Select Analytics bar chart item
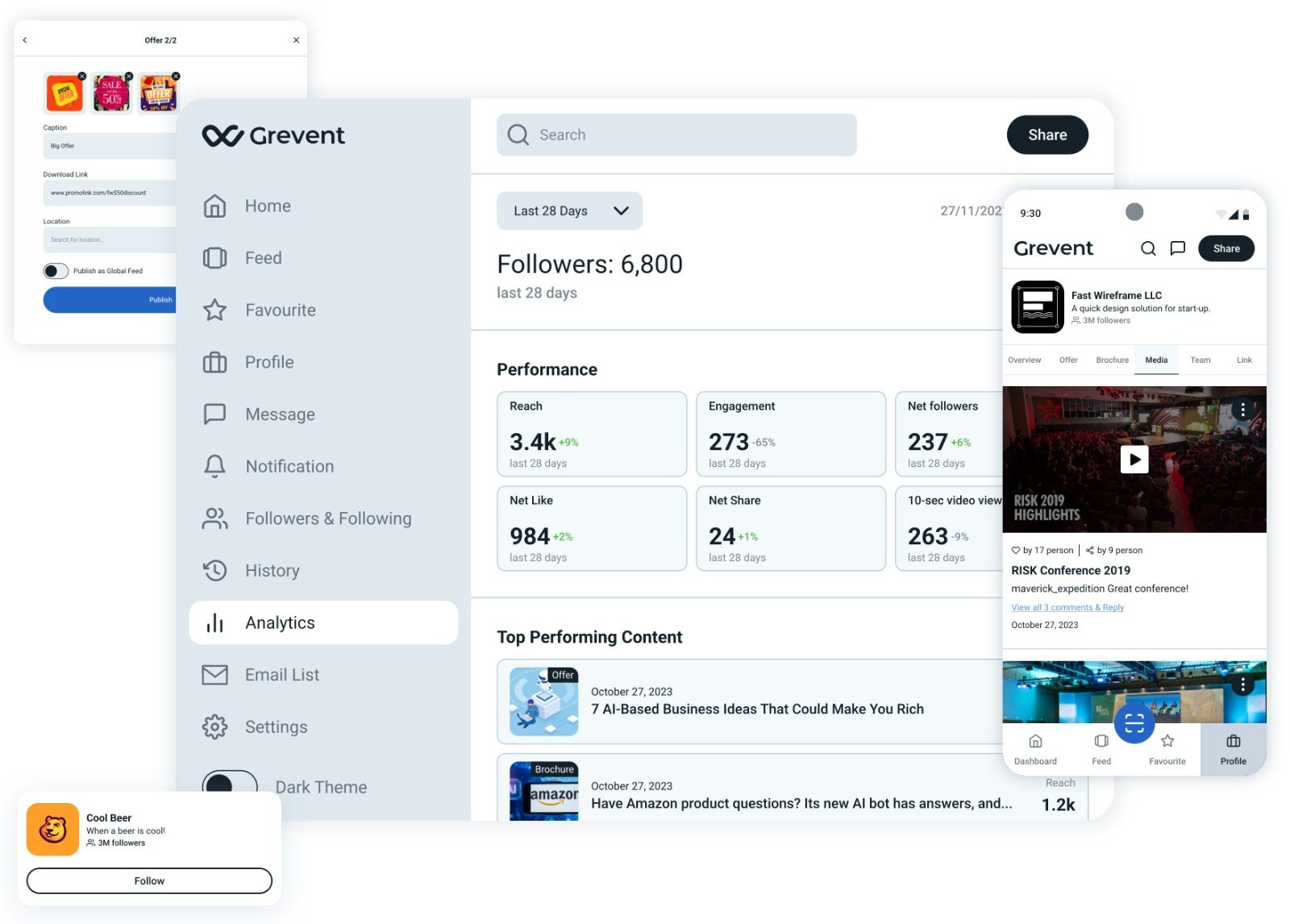Viewport: 1290px width, 924px height. point(323,622)
